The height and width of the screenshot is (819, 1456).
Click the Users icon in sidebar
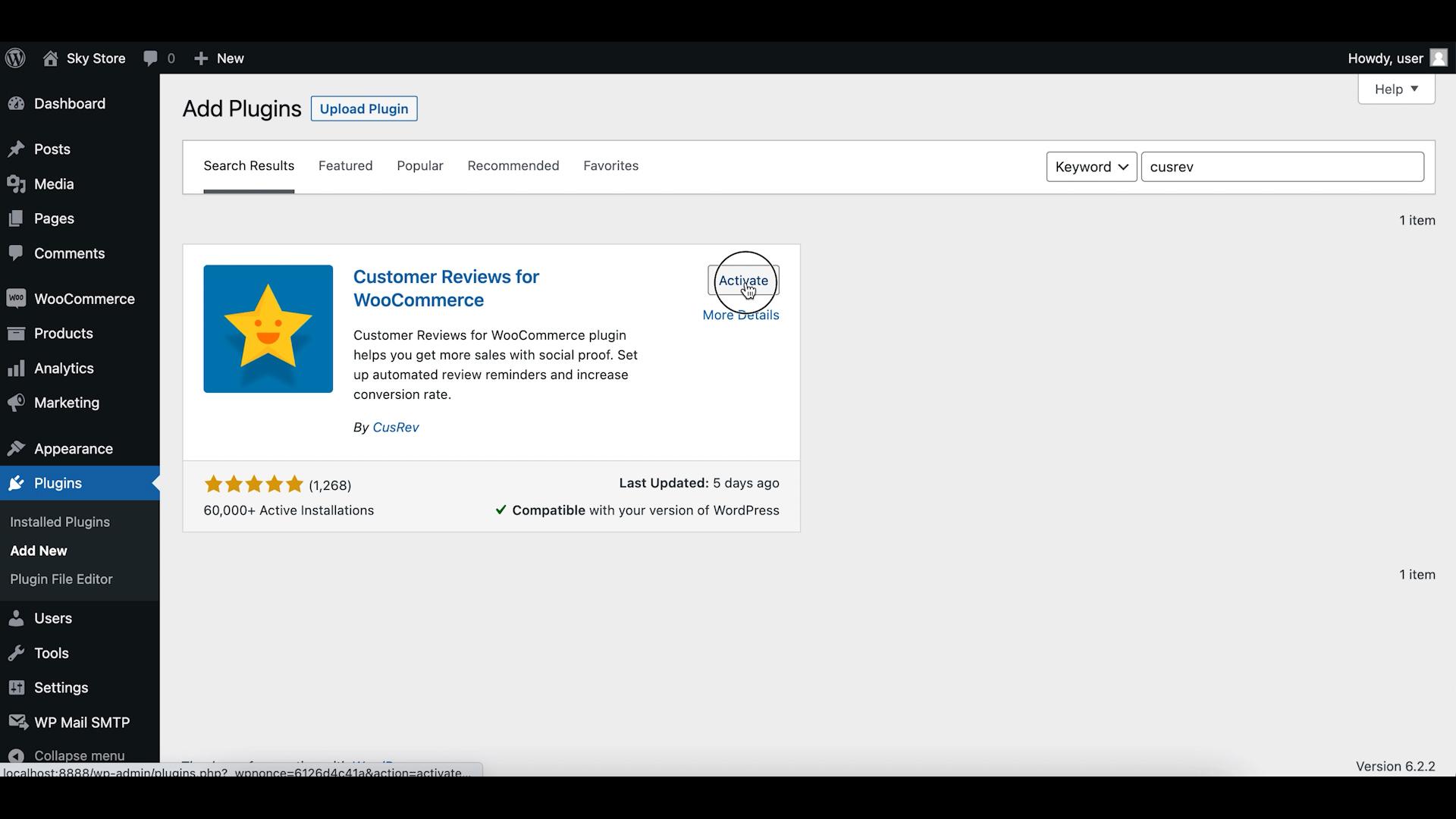(16, 619)
